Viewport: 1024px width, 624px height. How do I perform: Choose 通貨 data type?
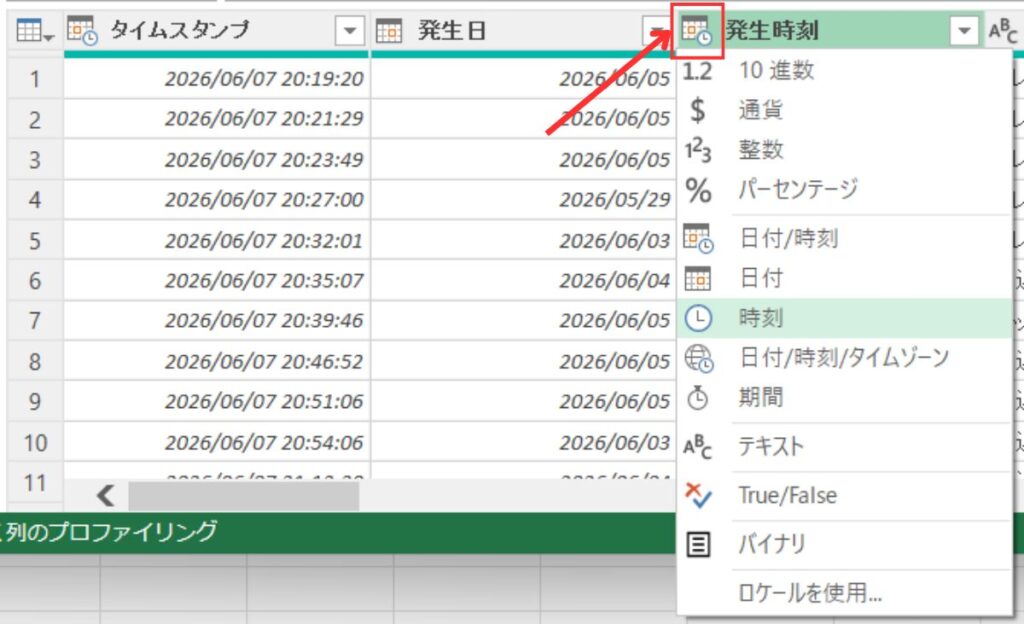(844, 110)
